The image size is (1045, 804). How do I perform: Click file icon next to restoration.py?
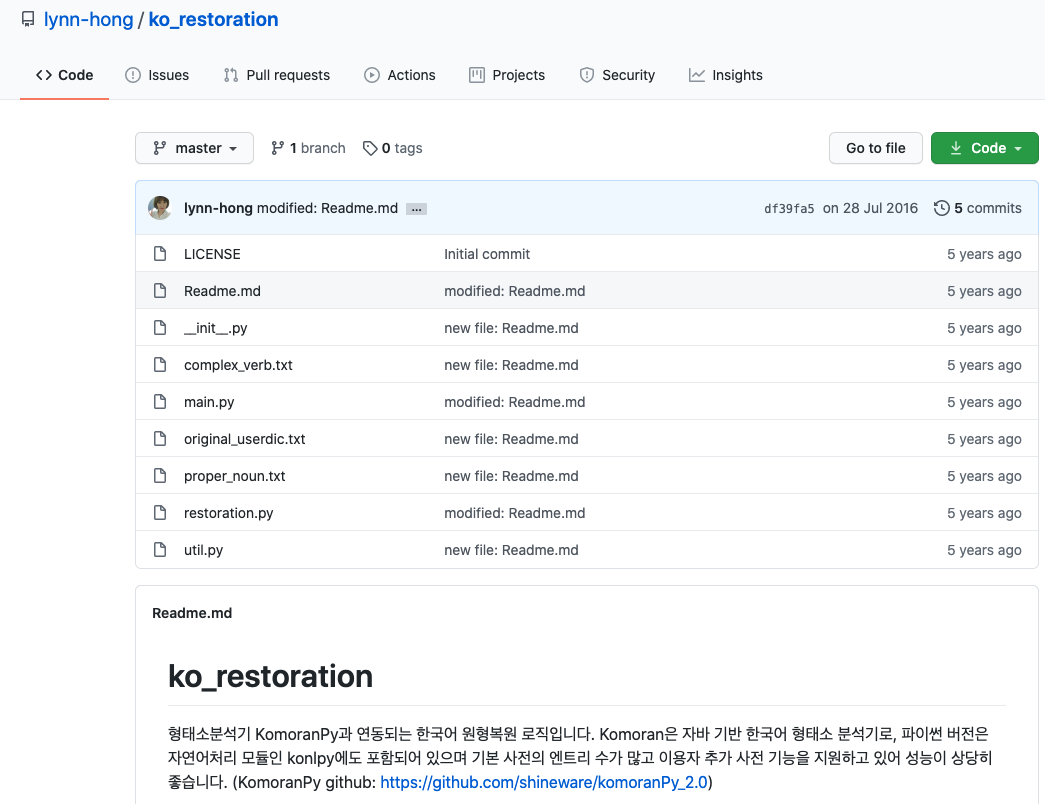tap(160, 513)
